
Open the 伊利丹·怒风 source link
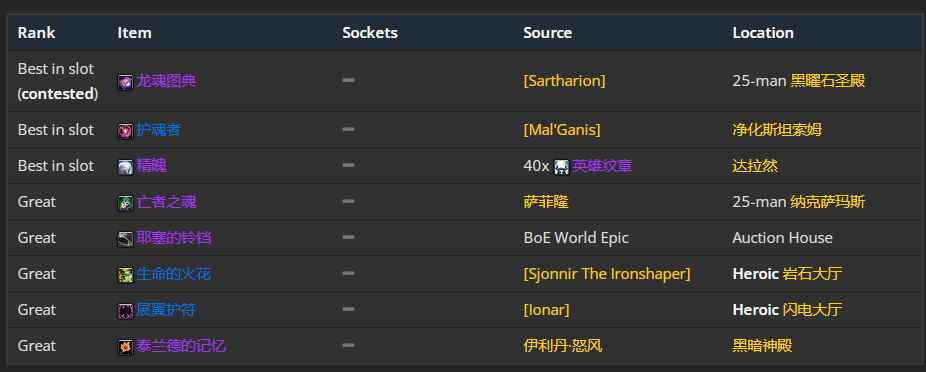click(x=563, y=345)
